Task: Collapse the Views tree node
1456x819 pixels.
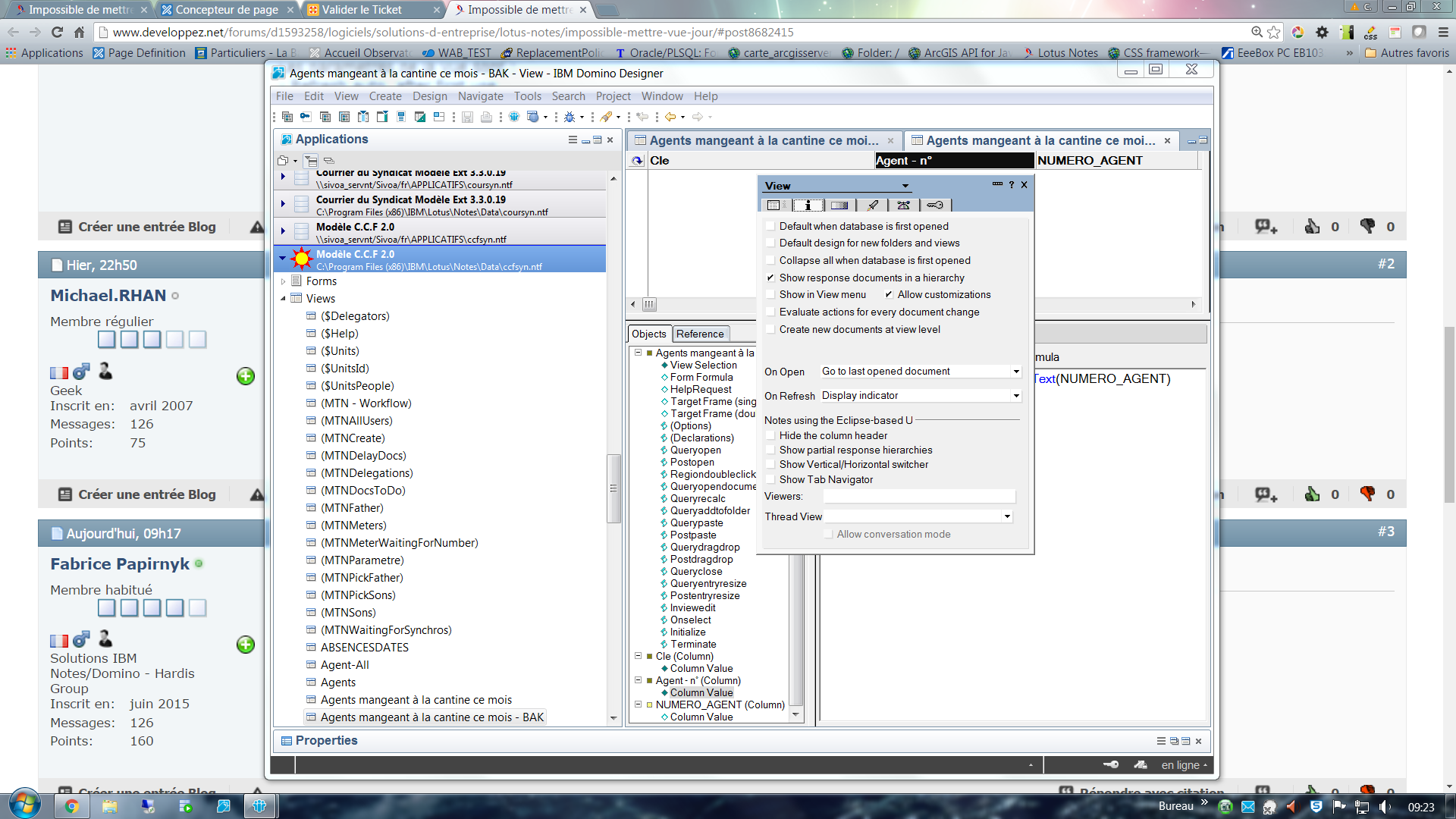Action: point(284,299)
